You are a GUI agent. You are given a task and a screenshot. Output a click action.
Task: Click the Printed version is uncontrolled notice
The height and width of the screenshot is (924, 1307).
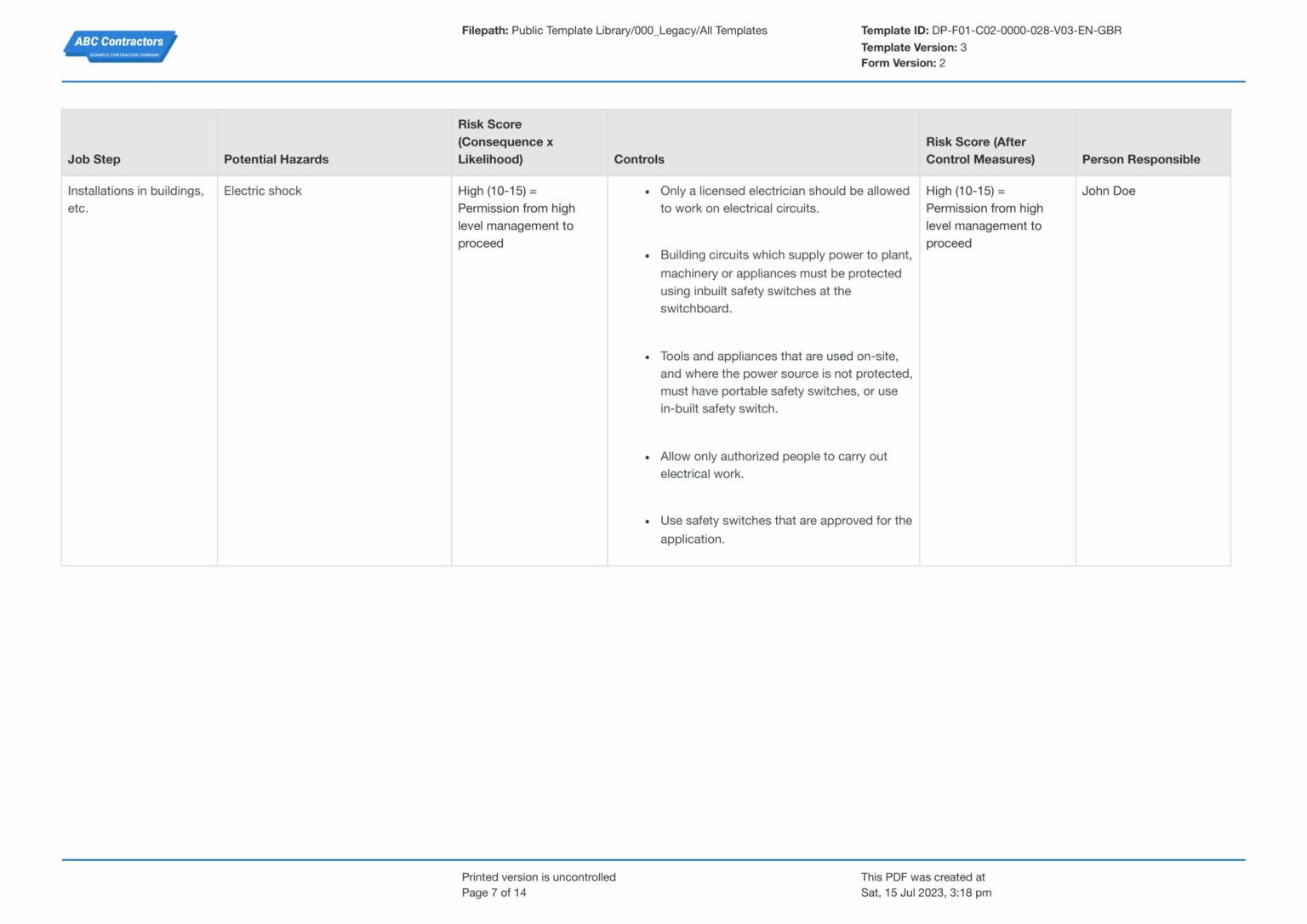(x=539, y=876)
